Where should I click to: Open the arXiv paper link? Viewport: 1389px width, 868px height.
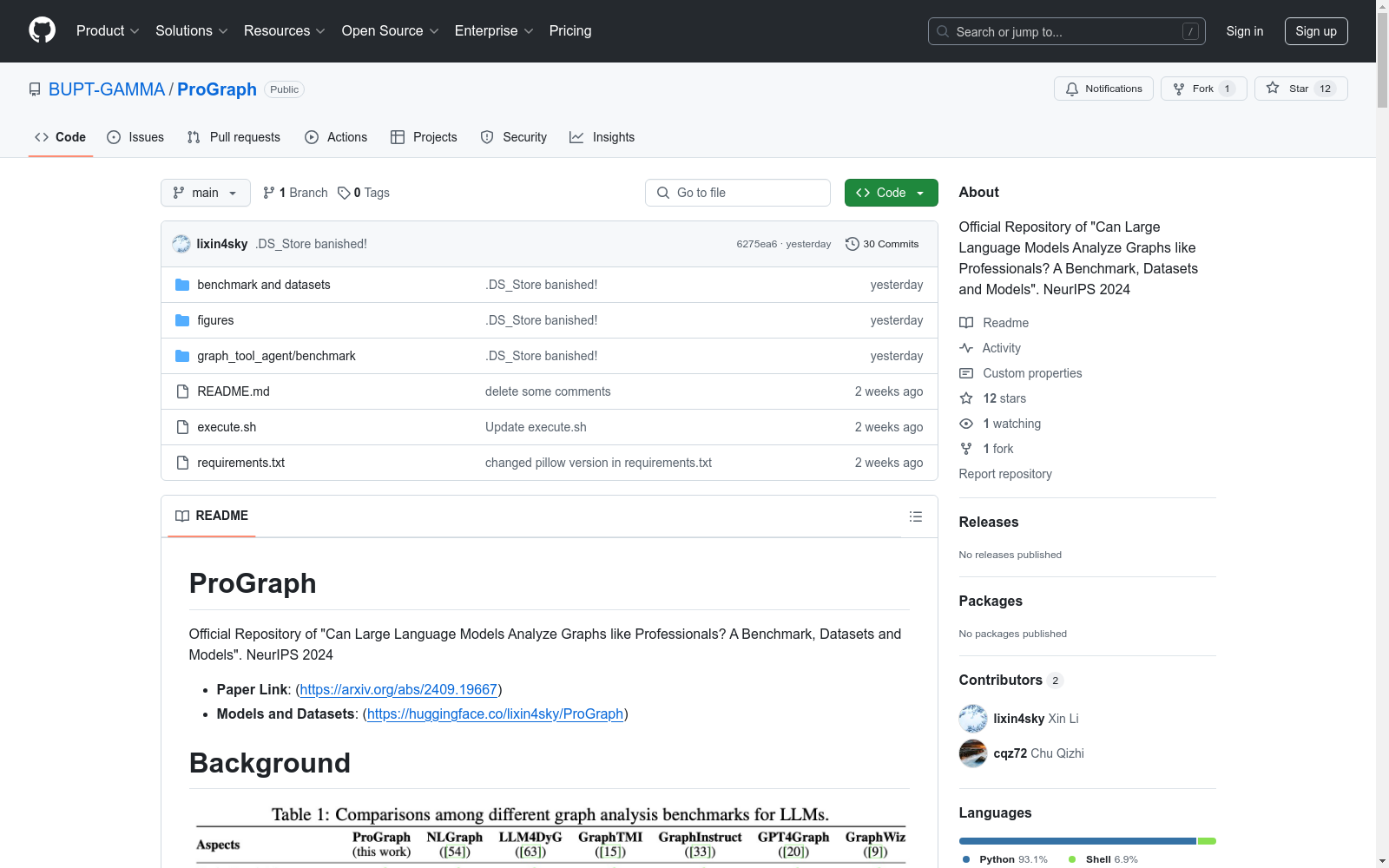coord(398,689)
